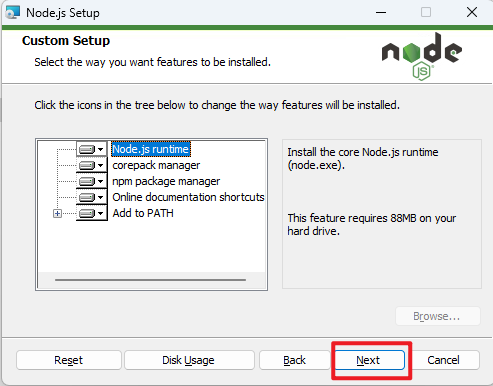Cancel the Node.js setup
This screenshot has width=493, height=386.
[x=444, y=360]
